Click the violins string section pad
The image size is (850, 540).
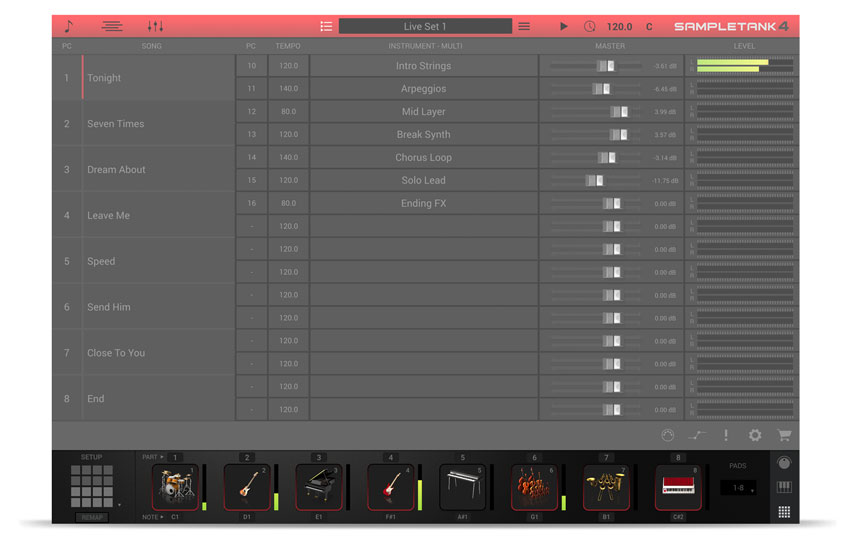tap(535, 487)
